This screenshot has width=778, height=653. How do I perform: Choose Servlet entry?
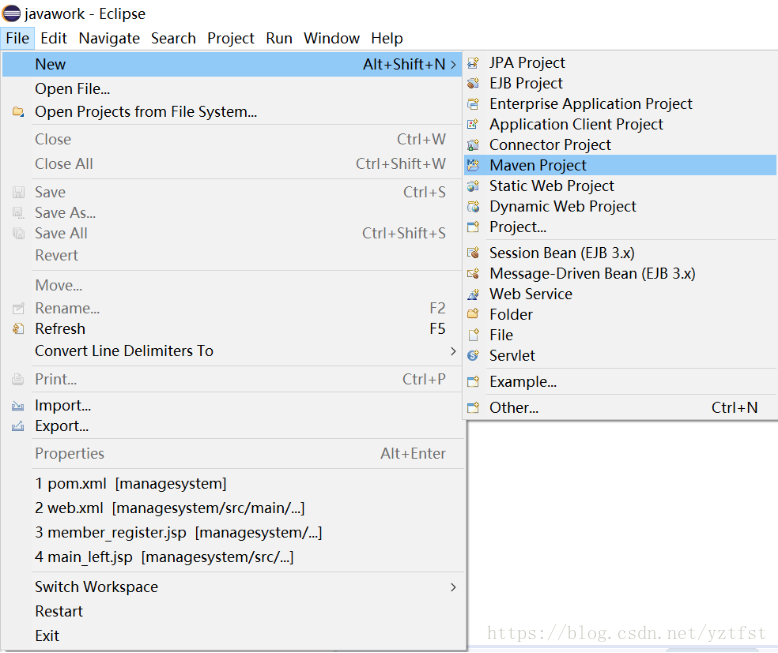[620, 356]
